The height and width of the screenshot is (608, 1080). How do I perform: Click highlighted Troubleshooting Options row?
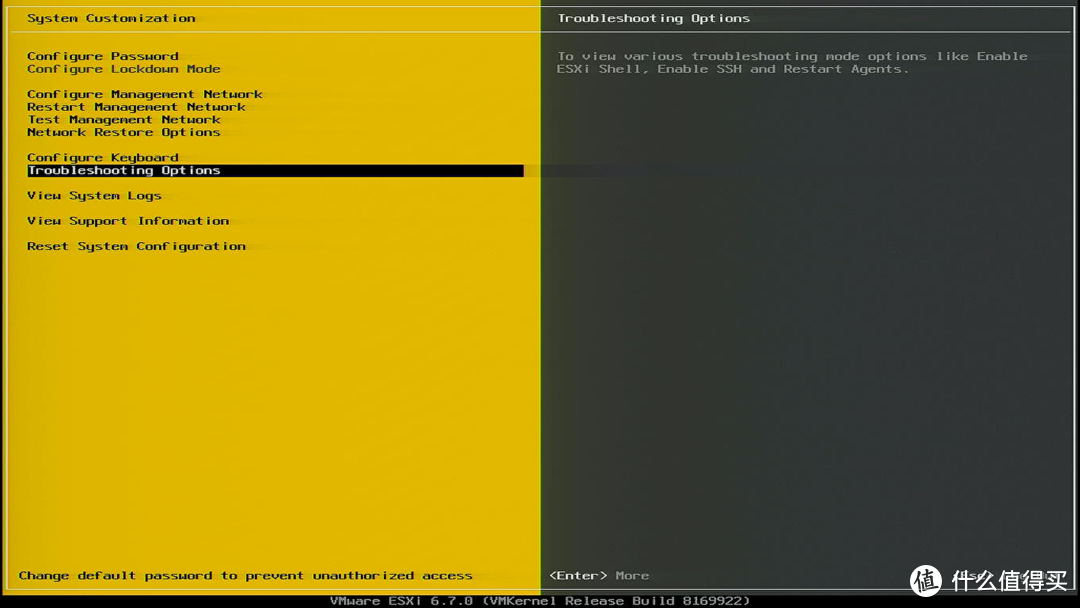(x=276, y=171)
